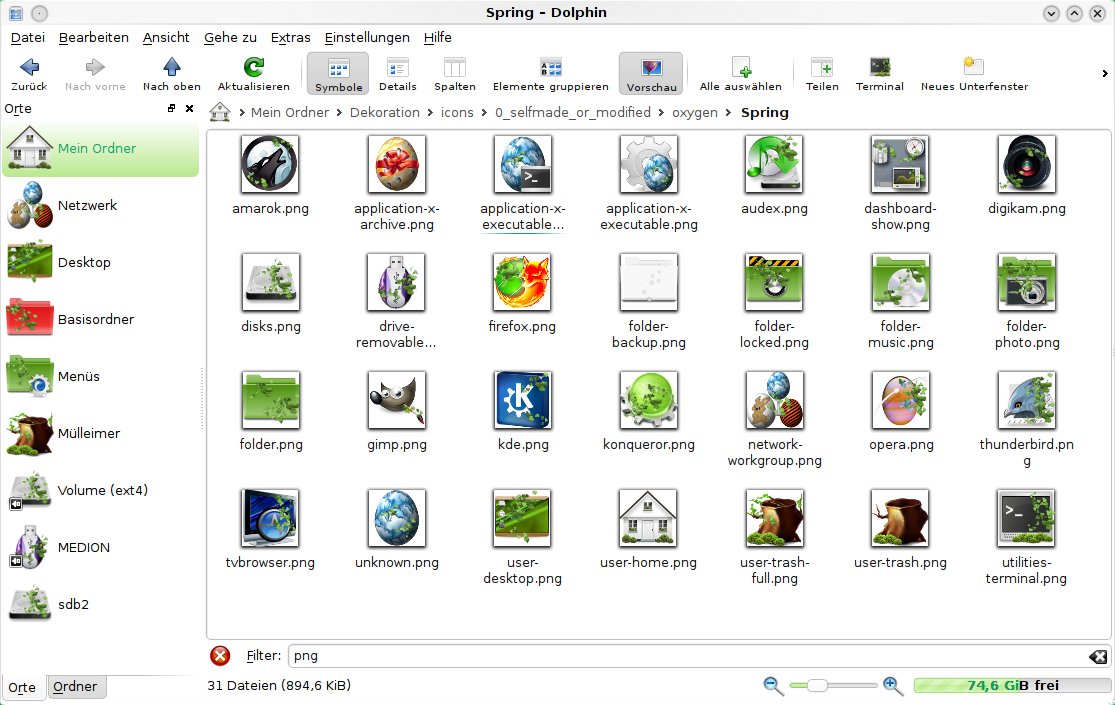This screenshot has height=705, width=1115.
Task: Select the utilities-terminal.png thumbnail
Action: (x=1026, y=519)
